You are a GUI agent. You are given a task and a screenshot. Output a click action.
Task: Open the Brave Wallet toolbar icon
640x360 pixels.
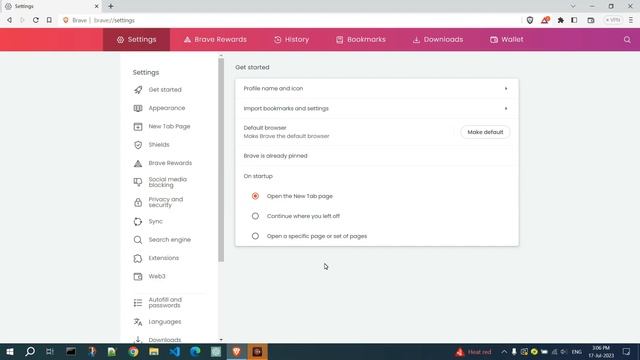[x=591, y=20]
